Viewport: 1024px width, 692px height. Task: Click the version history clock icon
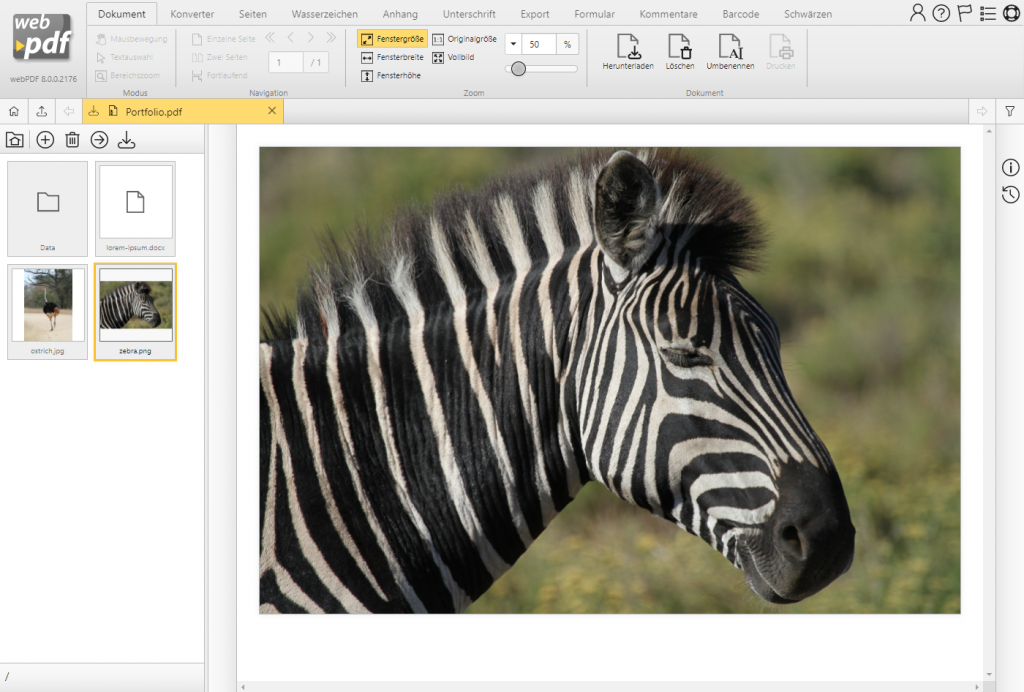click(1010, 194)
